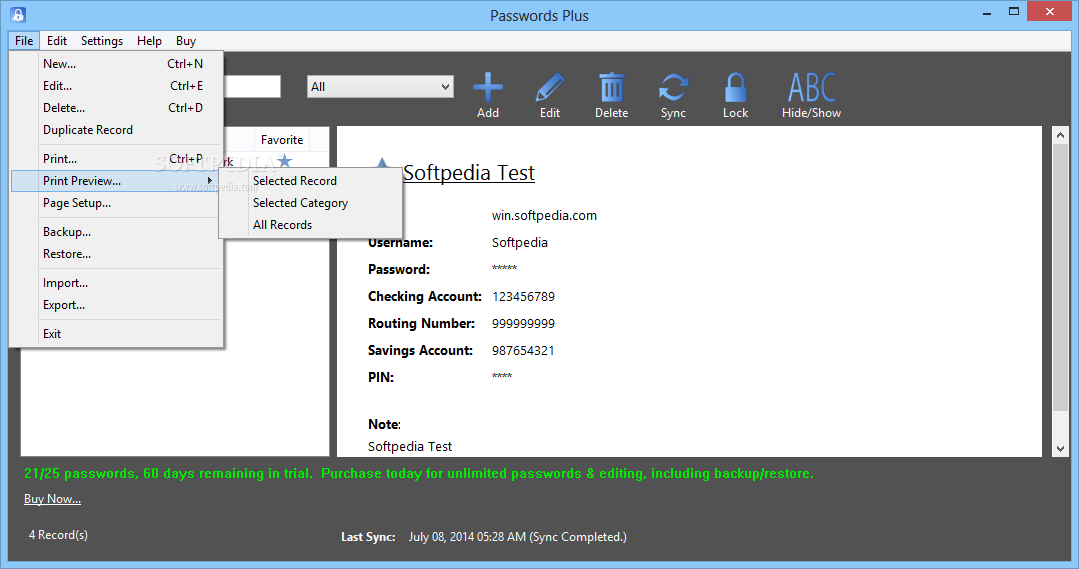Screen dimensions: 1079x569
Task: Click the Buy Now... link
Action: click(x=52, y=499)
